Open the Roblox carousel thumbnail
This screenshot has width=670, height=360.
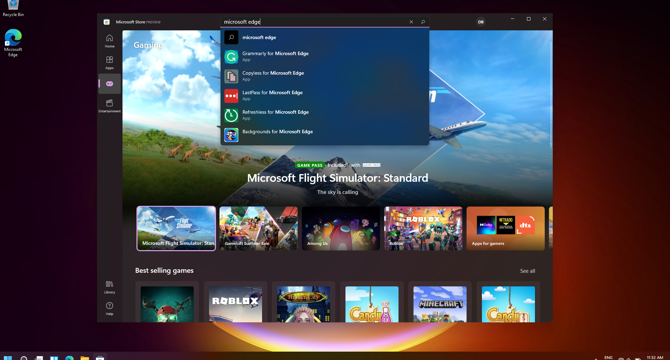tap(423, 228)
